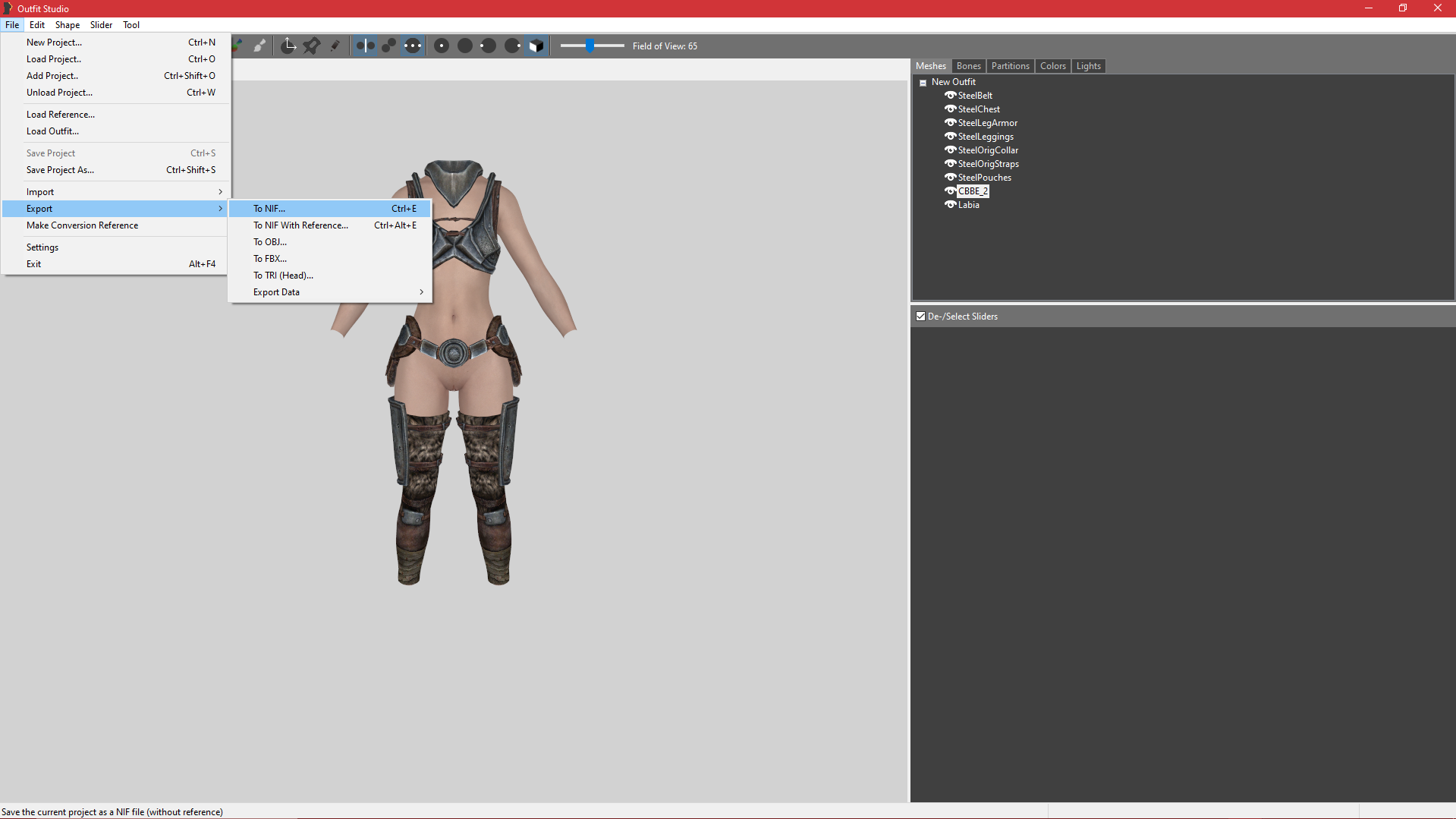Export To NIF... option
1456x819 pixels.
(x=330, y=209)
